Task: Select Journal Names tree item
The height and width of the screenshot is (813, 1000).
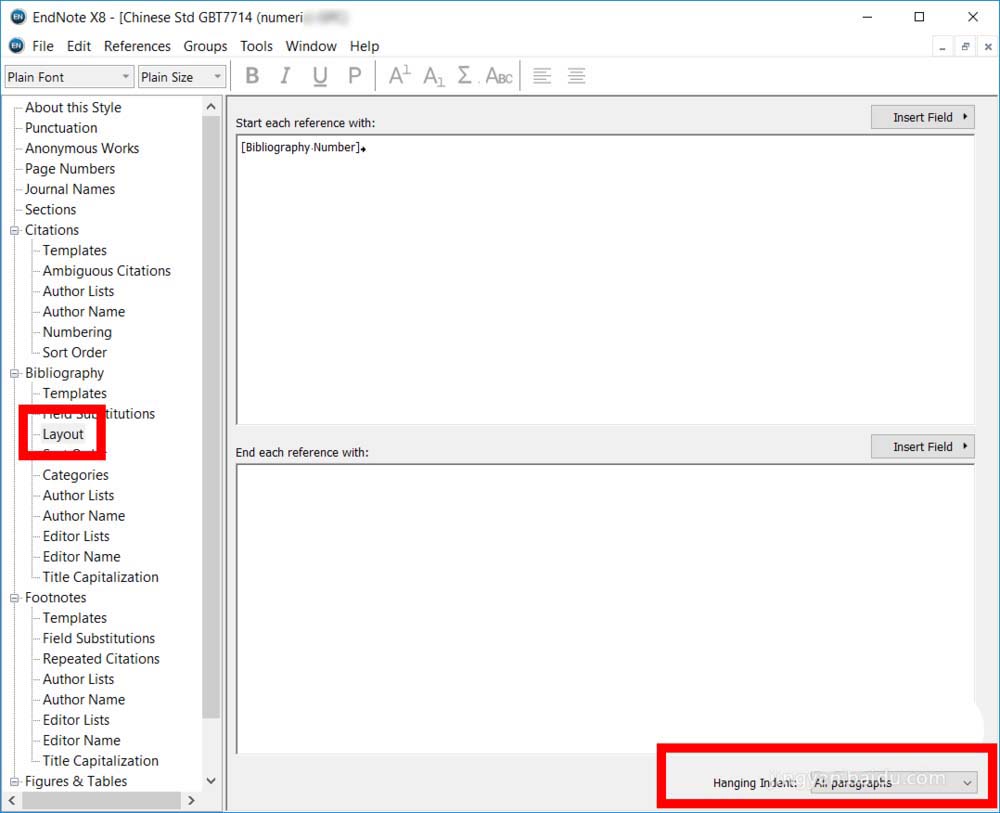Action: pyautogui.click(x=70, y=189)
